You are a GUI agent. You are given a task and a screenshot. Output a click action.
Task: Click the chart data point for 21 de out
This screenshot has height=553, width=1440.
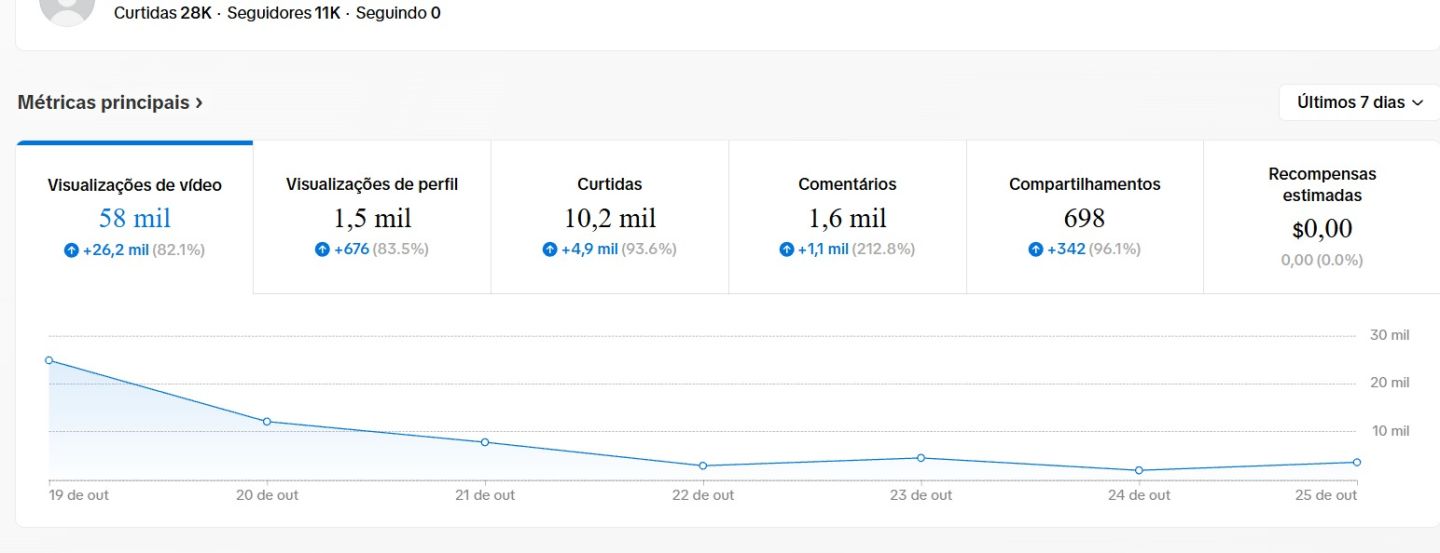tap(485, 442)
